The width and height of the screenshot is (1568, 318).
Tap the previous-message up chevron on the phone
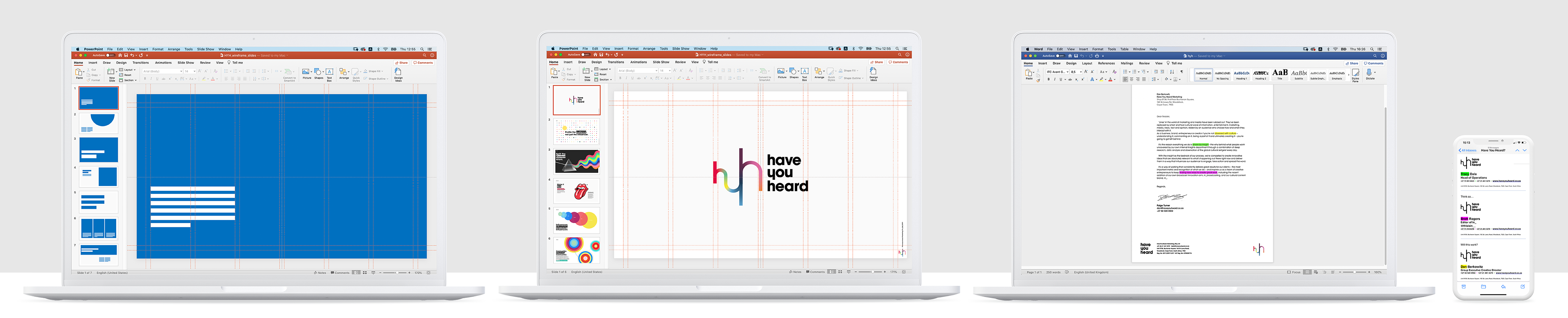[1517, 150]
